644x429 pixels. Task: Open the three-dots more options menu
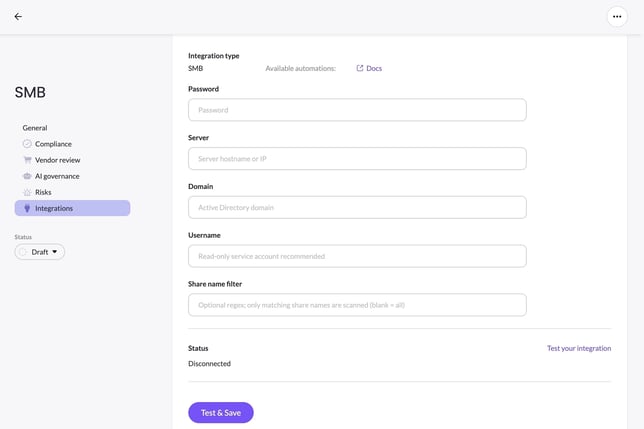point(617,16)
